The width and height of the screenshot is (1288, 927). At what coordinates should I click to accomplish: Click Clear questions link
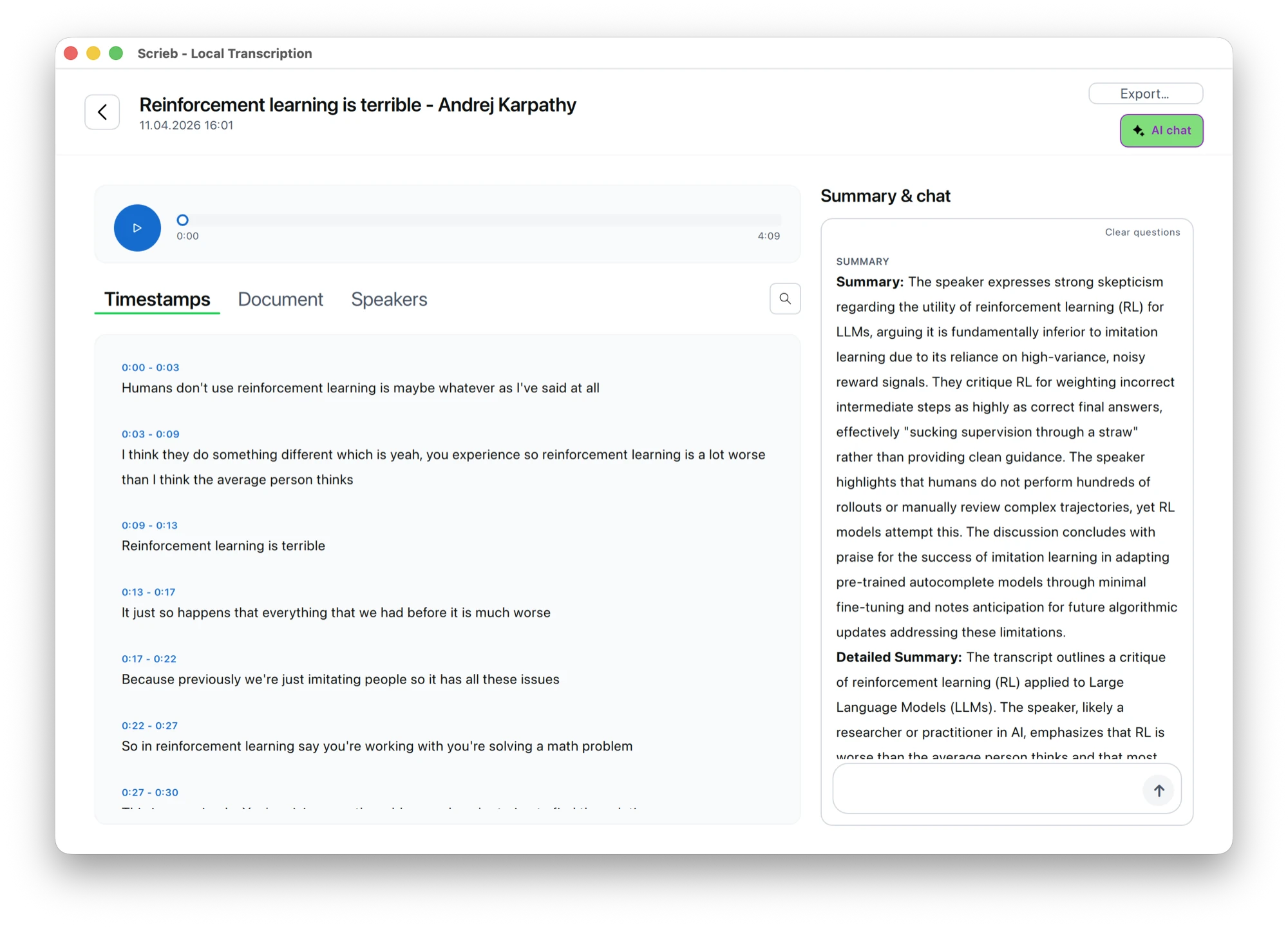(x=1142, y=232)
